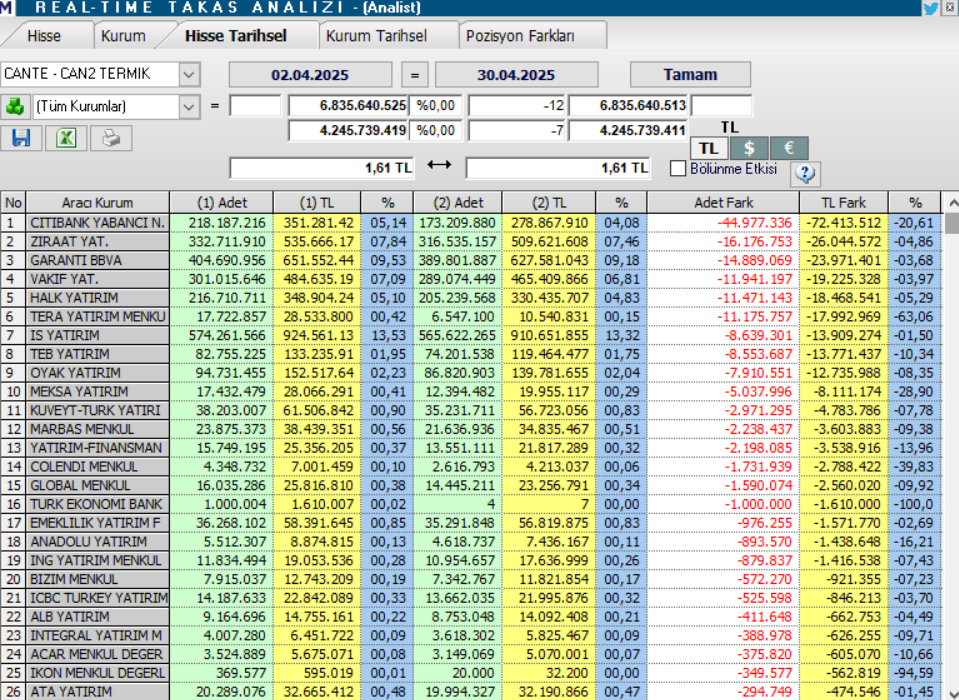Print the table using printer icon
The height and width of the screenshot is (700, 959).
[111, 138]
